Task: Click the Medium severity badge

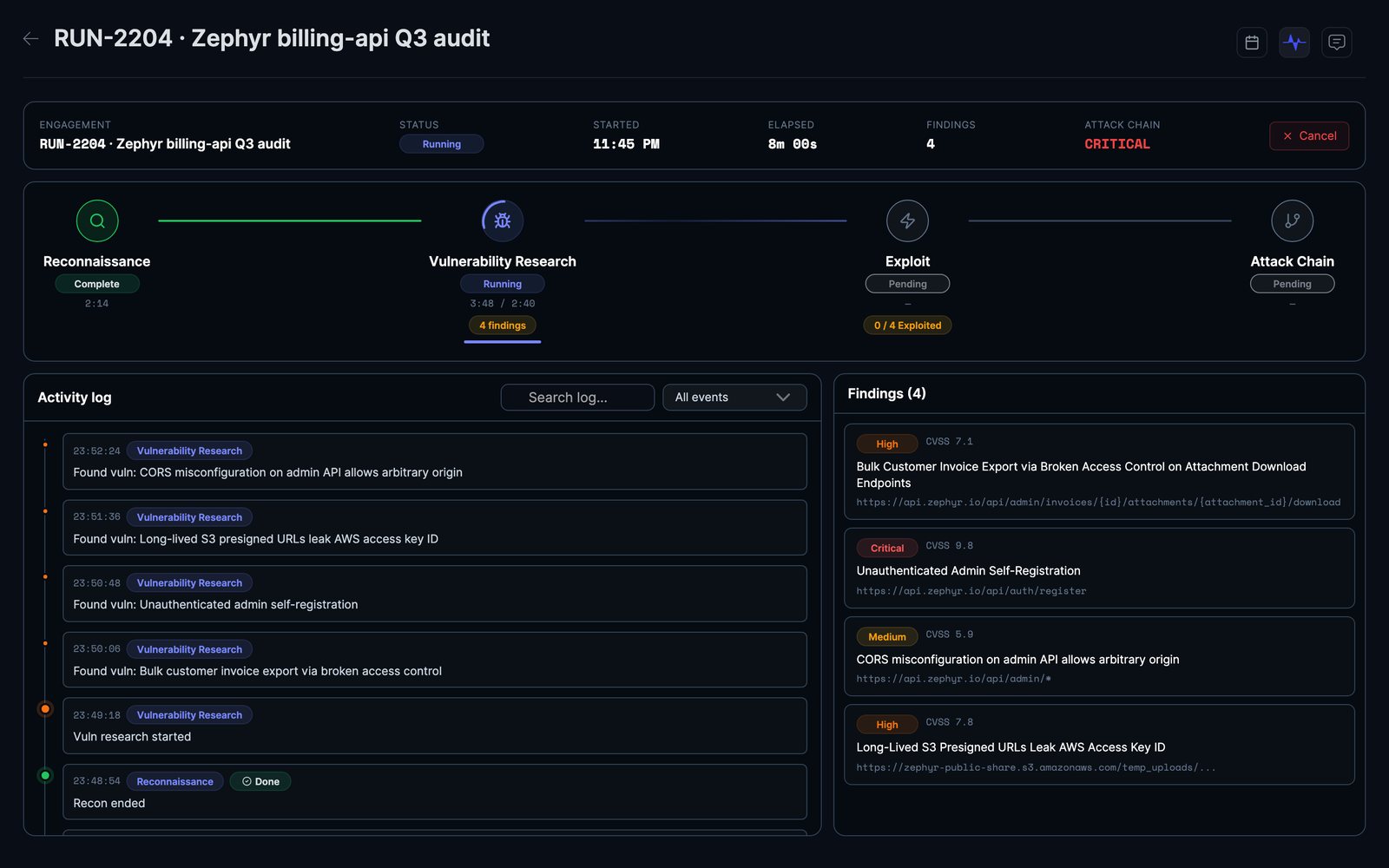Action: pyautogui.click(x=887, y=636)
